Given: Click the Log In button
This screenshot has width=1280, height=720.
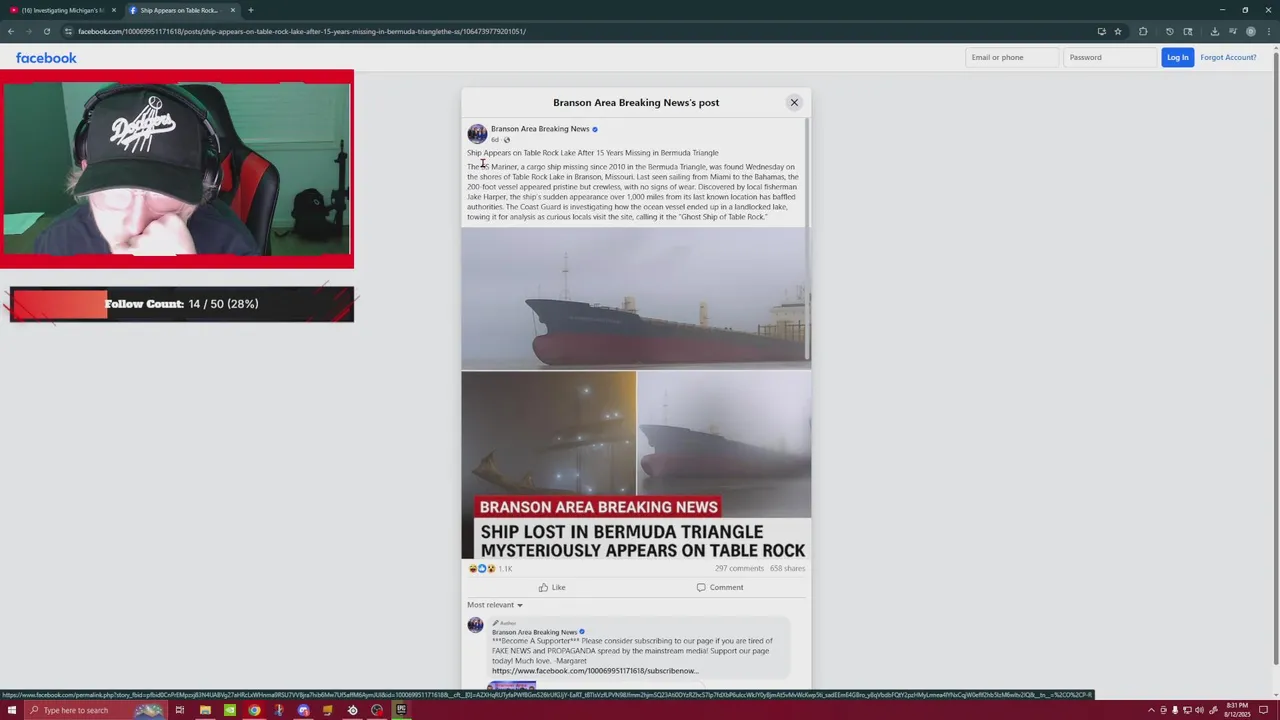Looking at the screenshot, I should [1177, 57].
